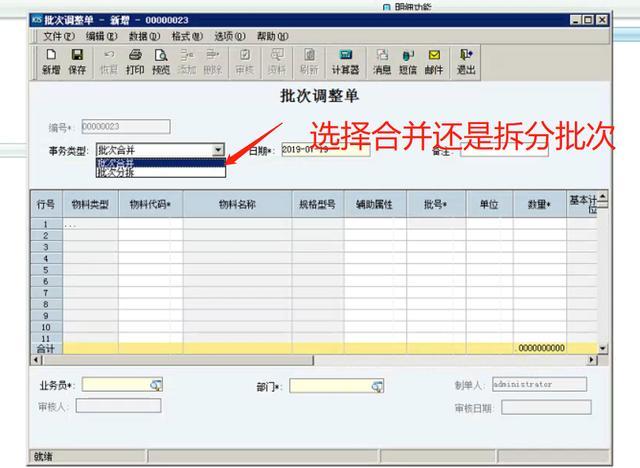Image resolution: width=640 pixels, height=468 pixels.
Task: Click the 编号 number field
Action: coord(126,126)
